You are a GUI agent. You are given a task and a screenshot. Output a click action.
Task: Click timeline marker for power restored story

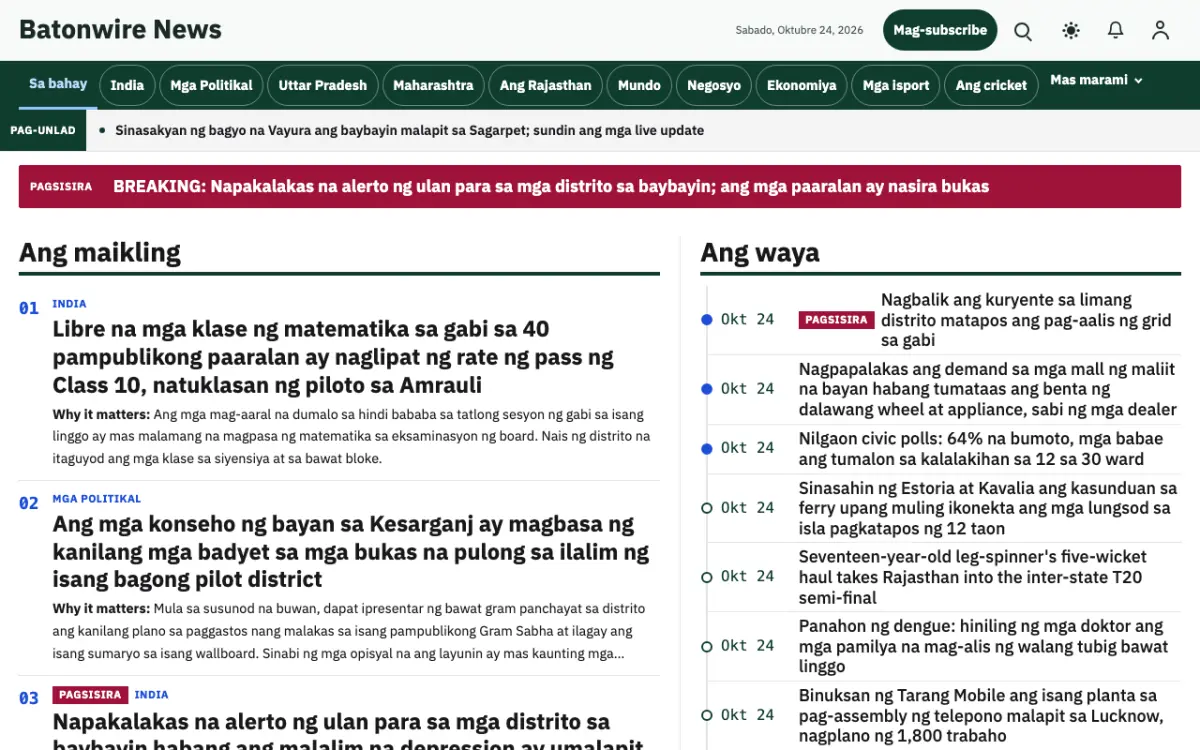click(707, 320)
